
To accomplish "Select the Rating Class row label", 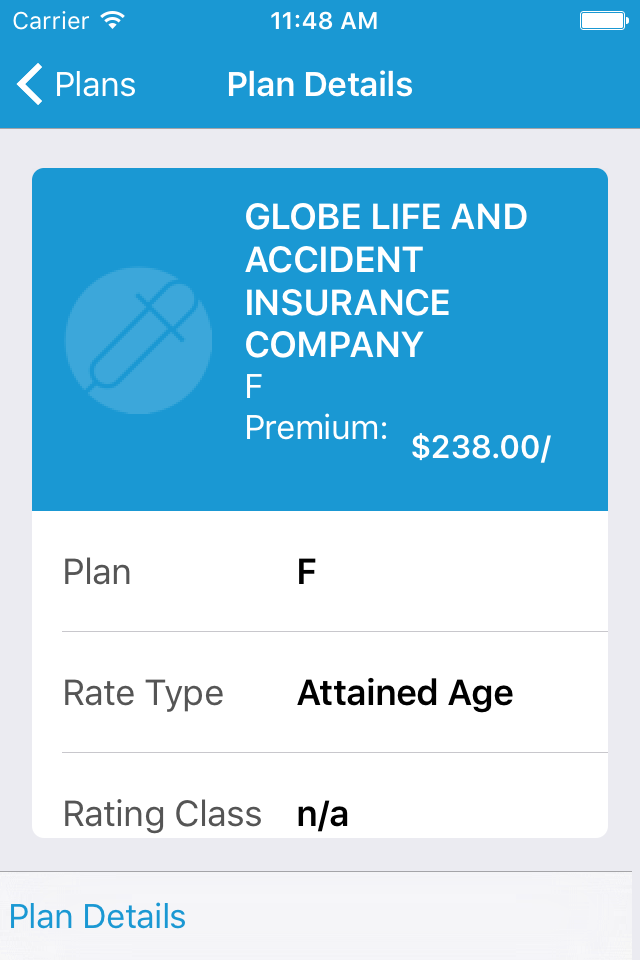I will 162,814.
